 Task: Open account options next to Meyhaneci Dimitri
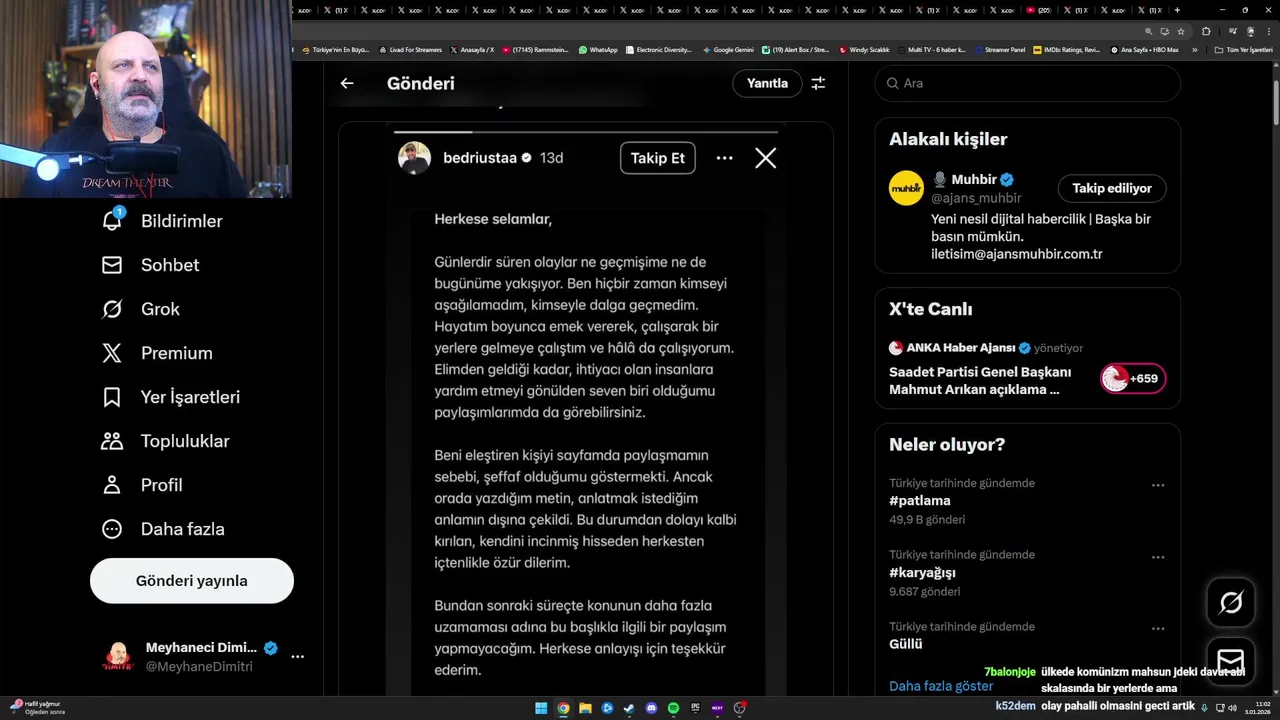[x=297, y=657]
